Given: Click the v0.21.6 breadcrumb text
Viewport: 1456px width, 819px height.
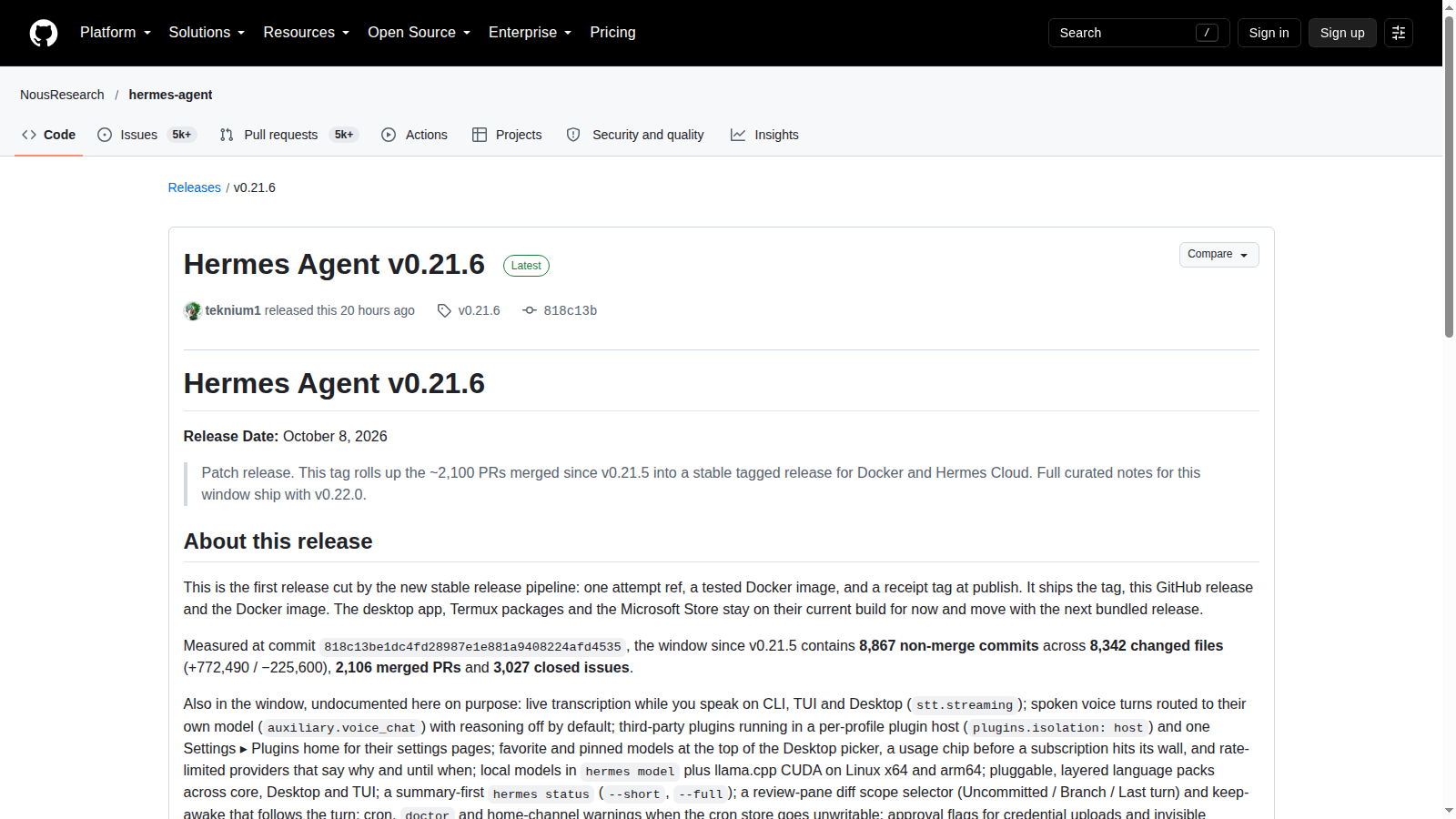Looking at the screenshot, I should [255, 187].
